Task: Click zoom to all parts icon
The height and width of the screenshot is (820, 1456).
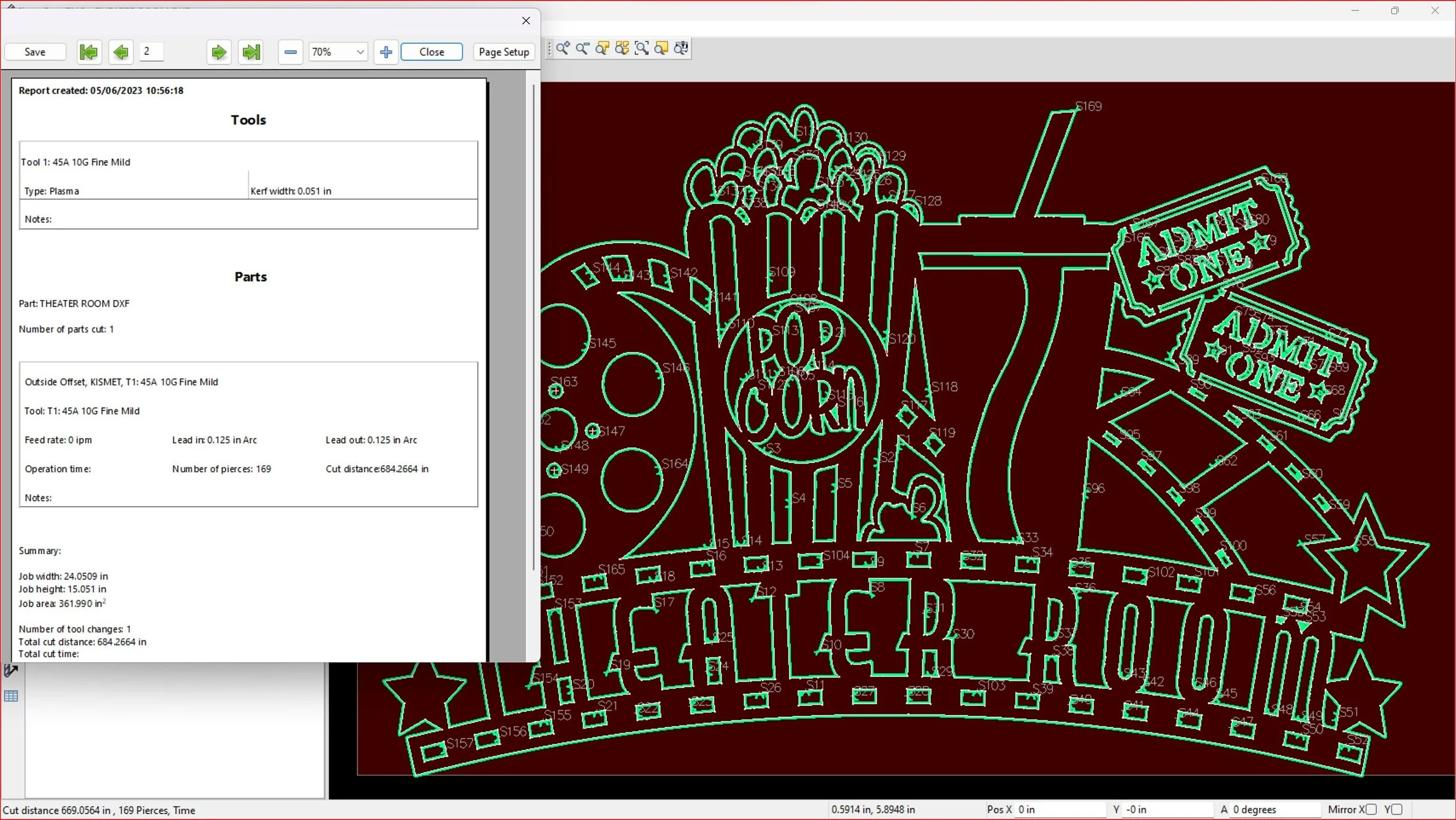Action: tap(622, 48)
